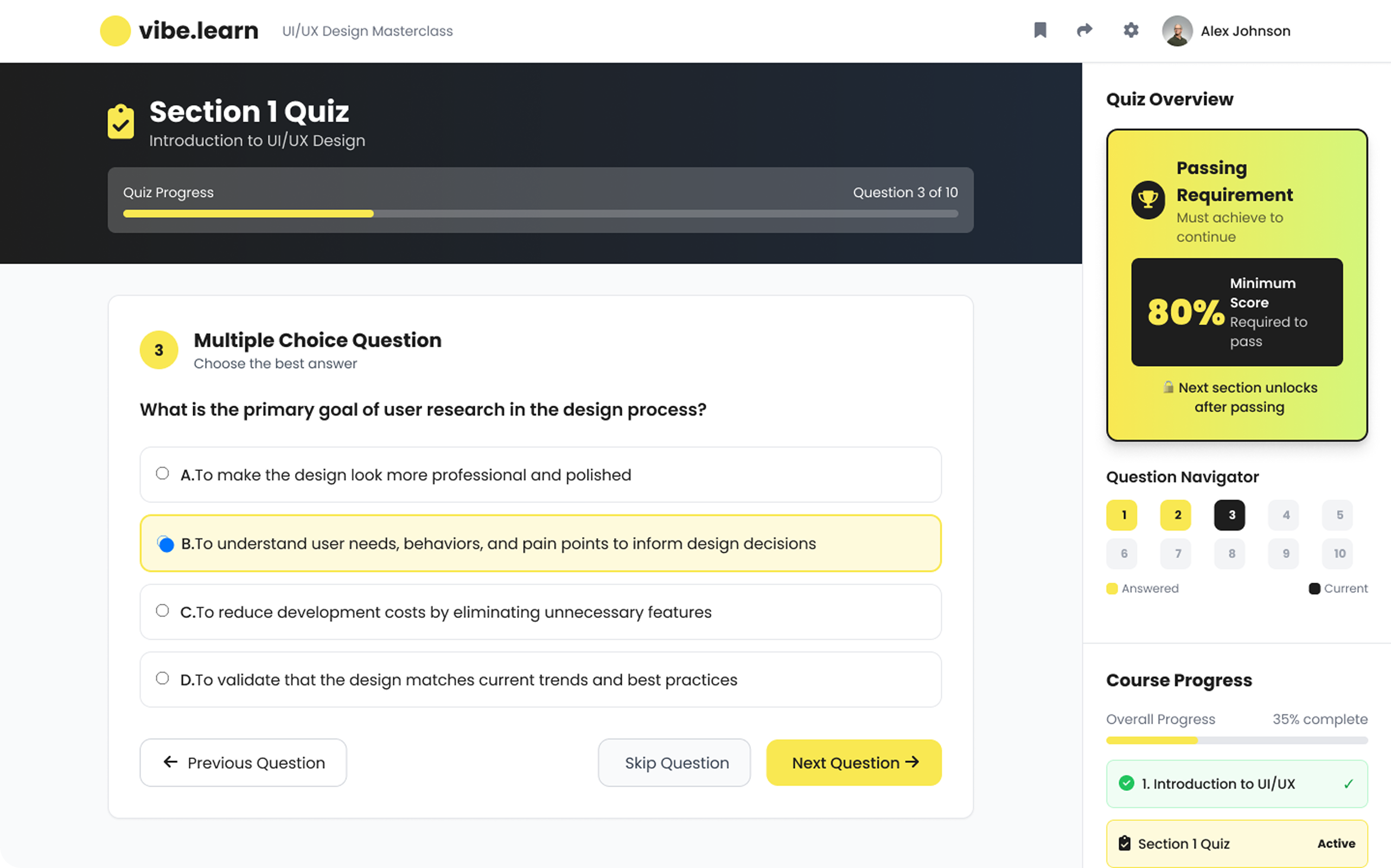Click the trophy icon in Passing Requirement
Viewport: 1391px width, 868px height.
click(x=1147, y=200)
